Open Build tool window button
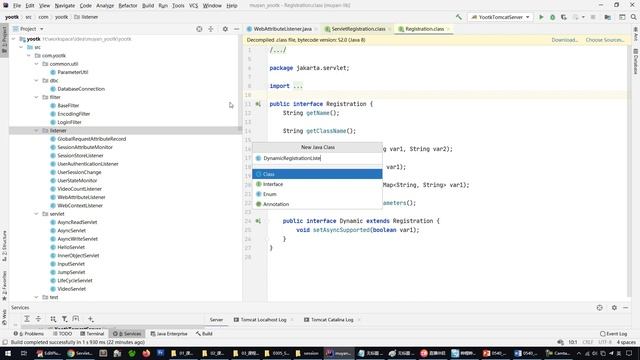Image resolution: width=640 pixels, height=360 pixels. (x=204, y=334)
